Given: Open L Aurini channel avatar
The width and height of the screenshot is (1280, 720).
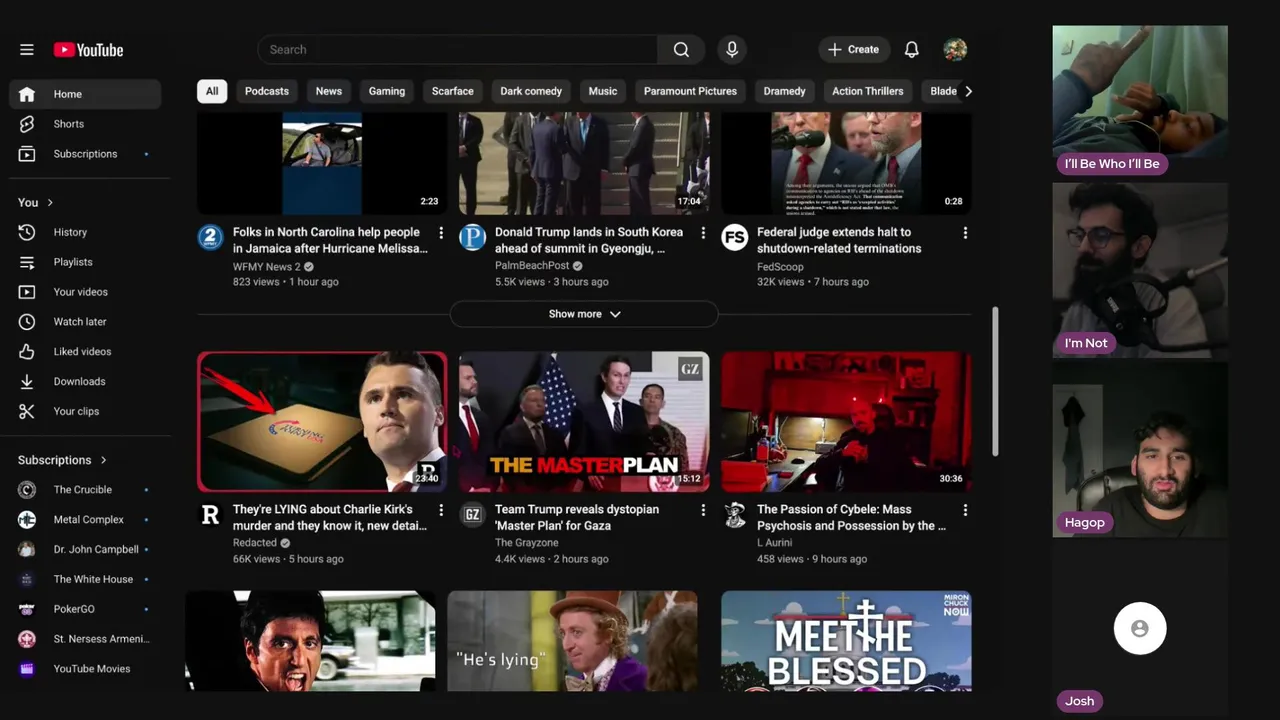Looking at the screenshot, I should [734, 515].
